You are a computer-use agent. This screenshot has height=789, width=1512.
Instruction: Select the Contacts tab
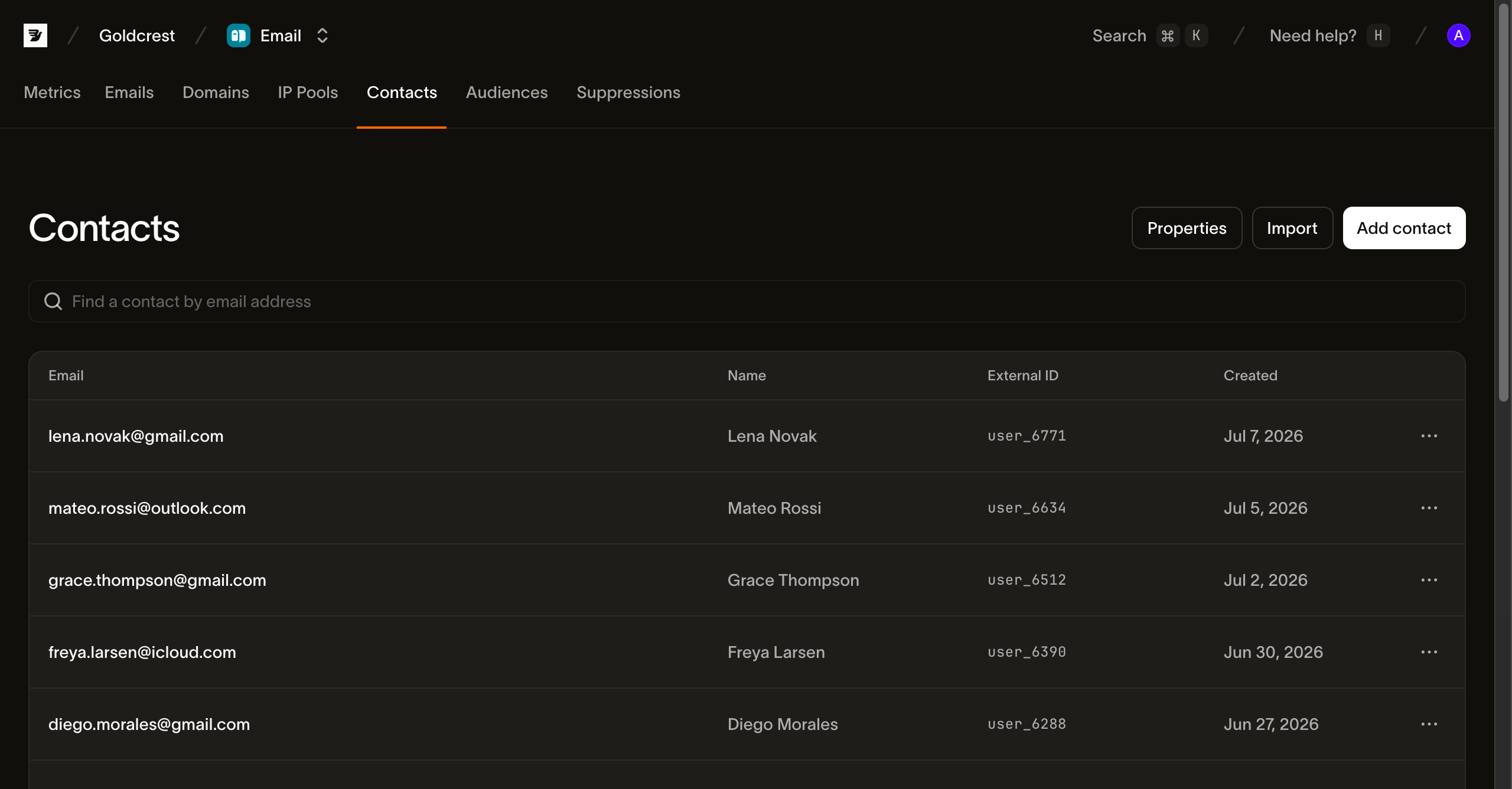[402, 93]
